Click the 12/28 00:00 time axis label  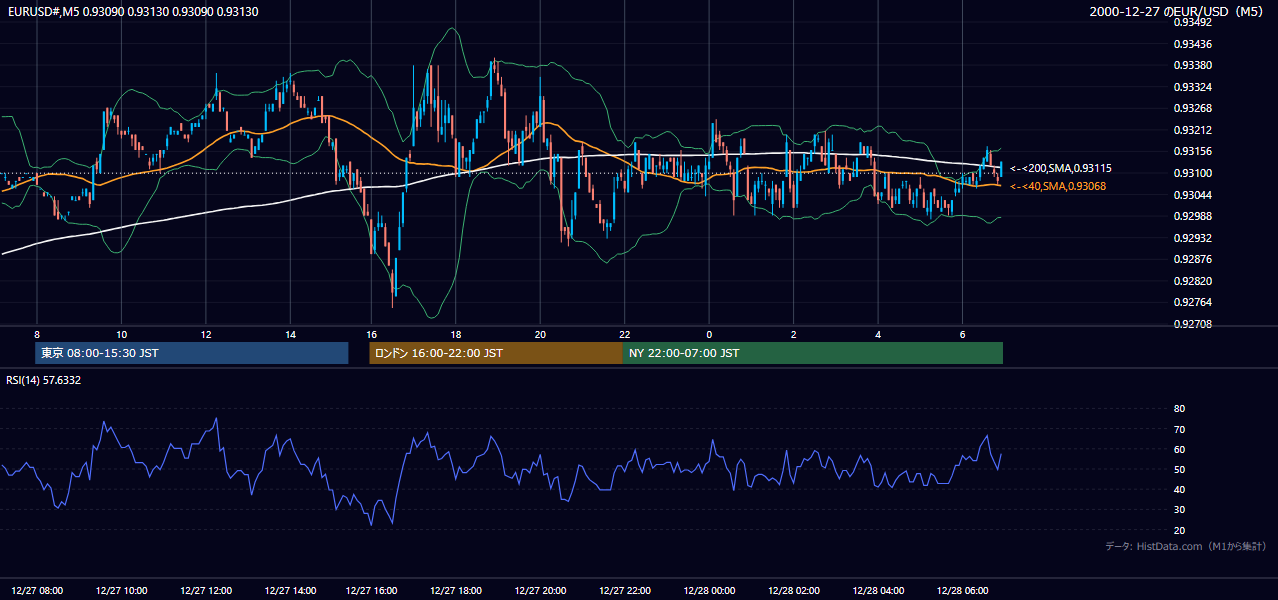tap(708, 590)
